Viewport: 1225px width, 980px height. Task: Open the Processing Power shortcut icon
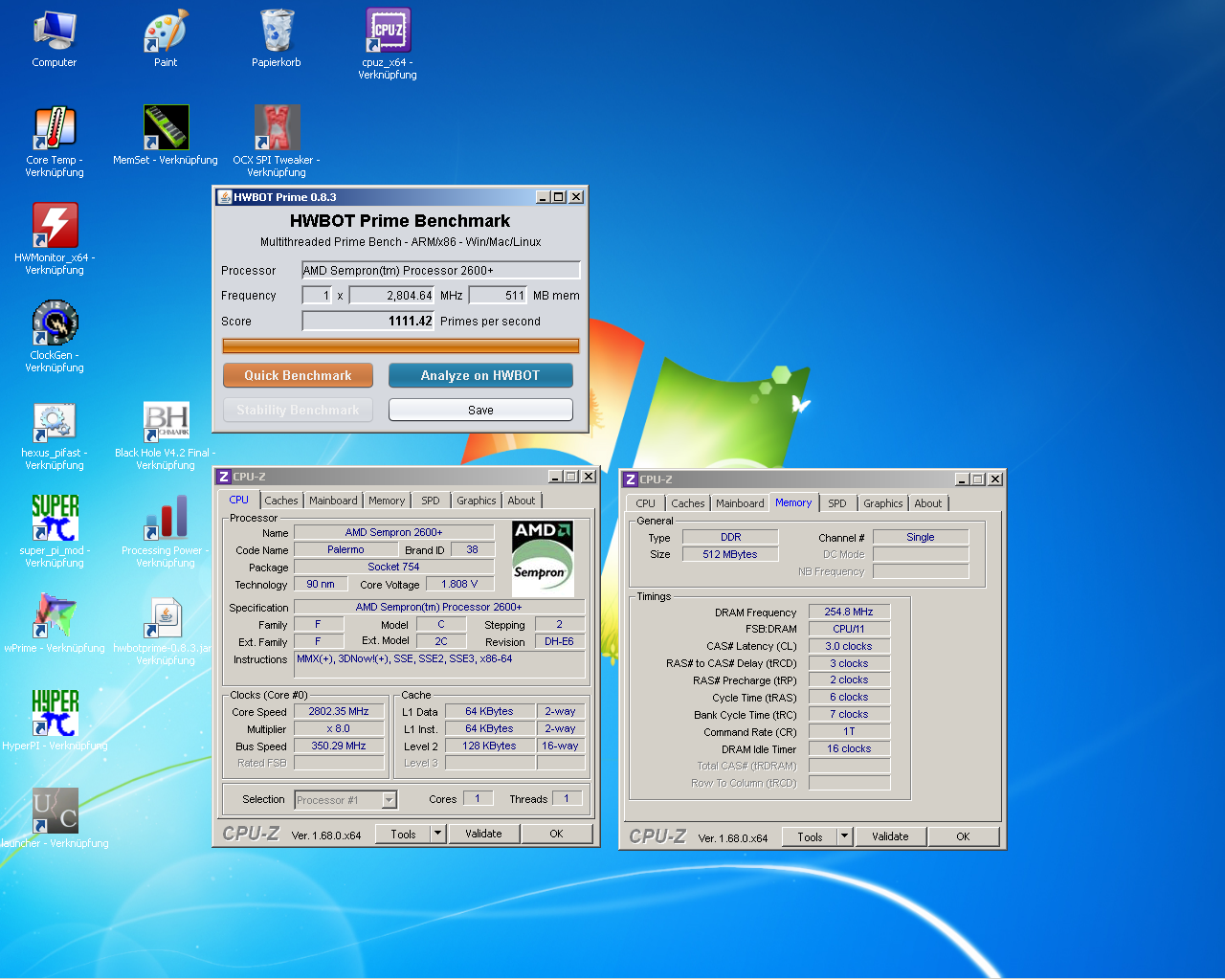[x=166, y=532]
